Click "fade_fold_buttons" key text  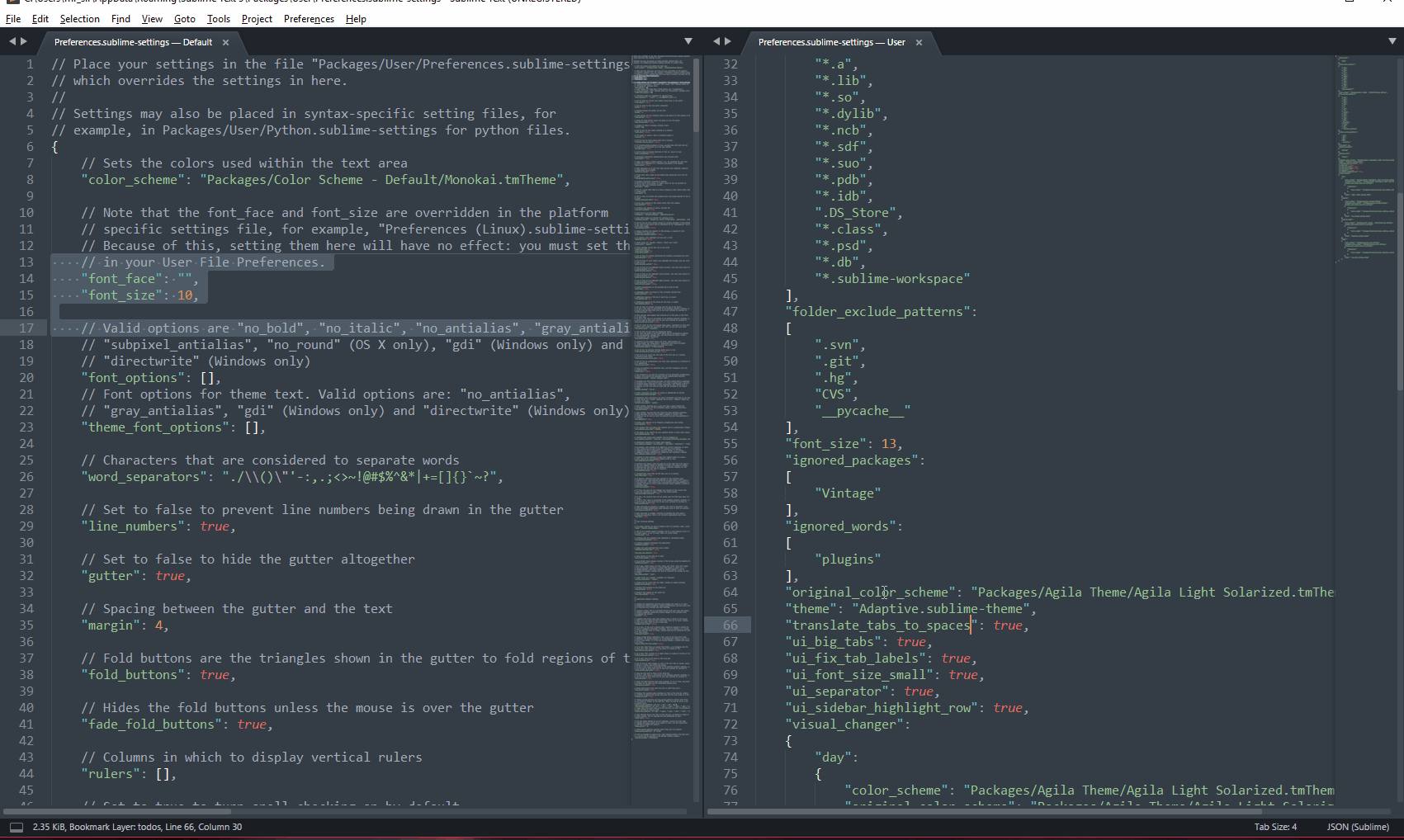(x=152, y=724)
